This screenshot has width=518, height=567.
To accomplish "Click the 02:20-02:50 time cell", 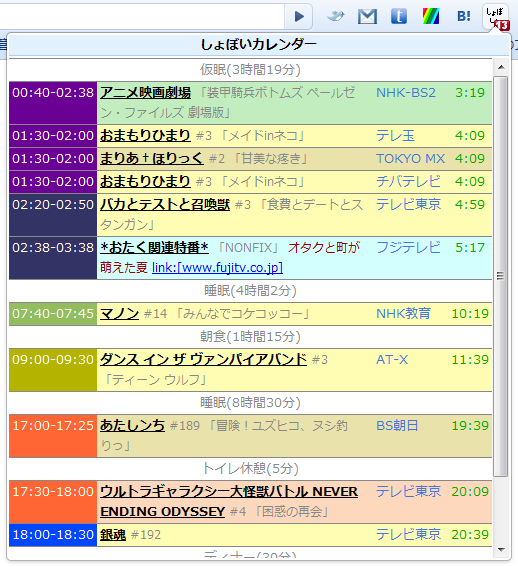I will pos(53,215).
